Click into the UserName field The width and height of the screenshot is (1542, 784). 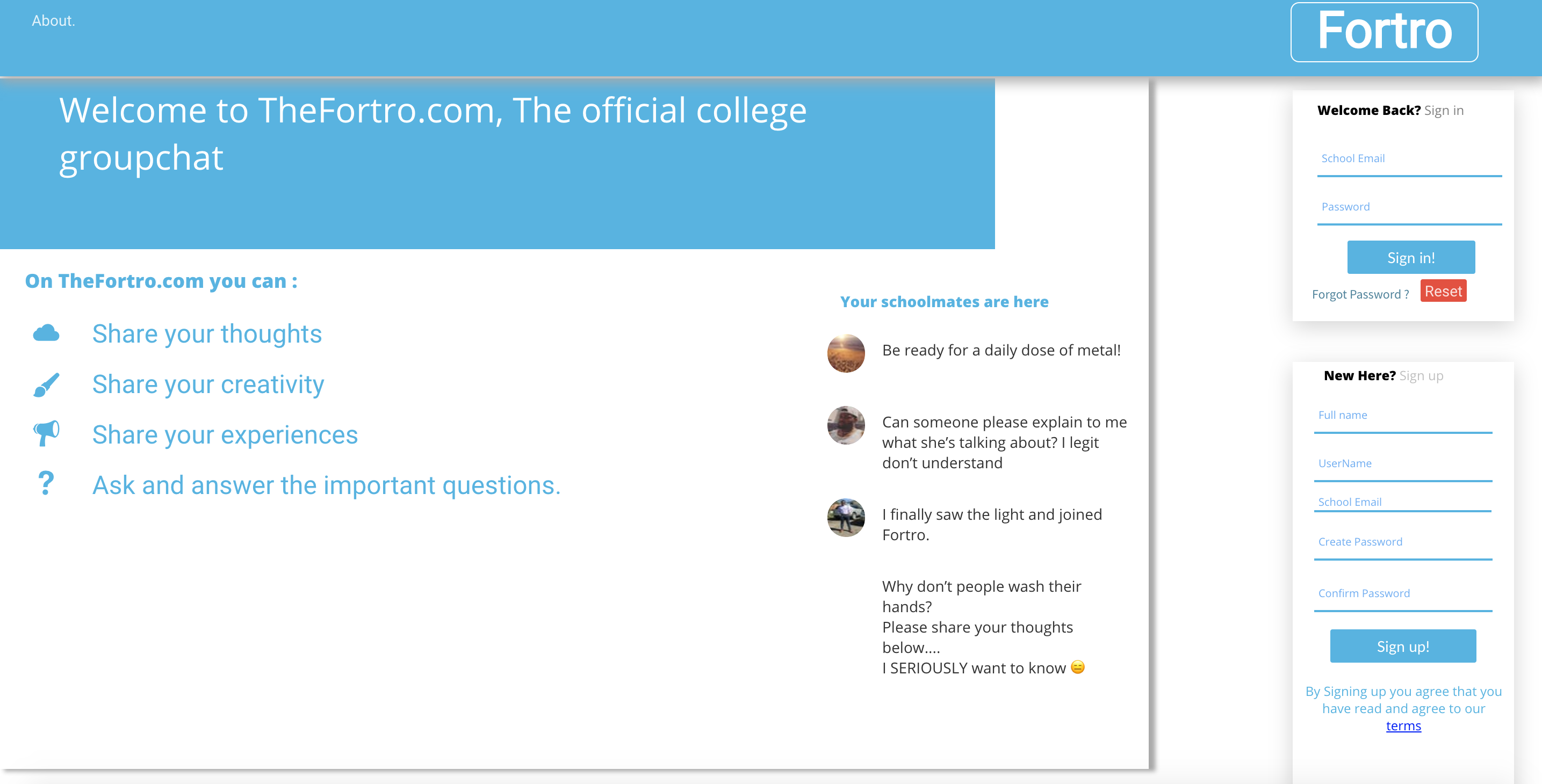[x=1402, y=464]
